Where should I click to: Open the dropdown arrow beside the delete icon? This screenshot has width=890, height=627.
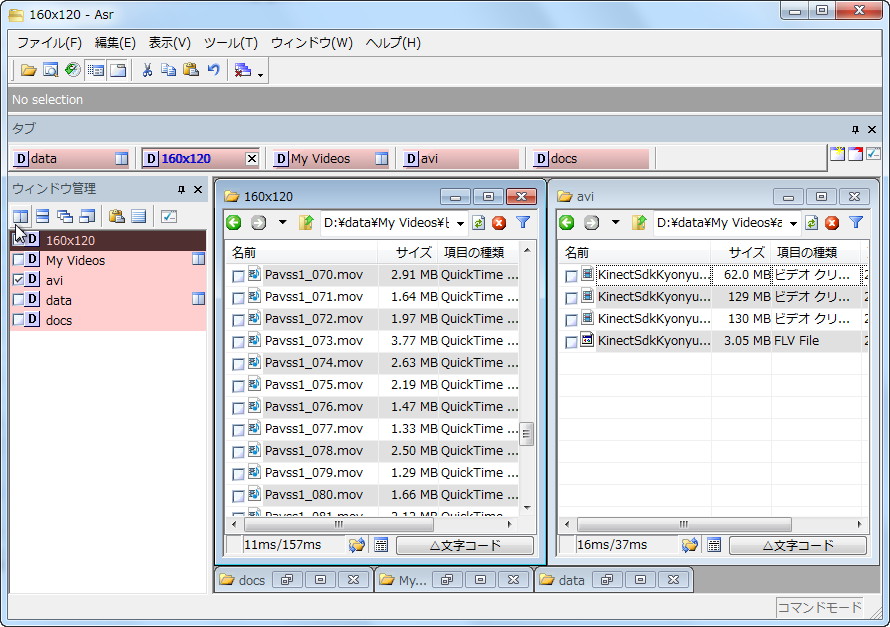click(260, 75)
